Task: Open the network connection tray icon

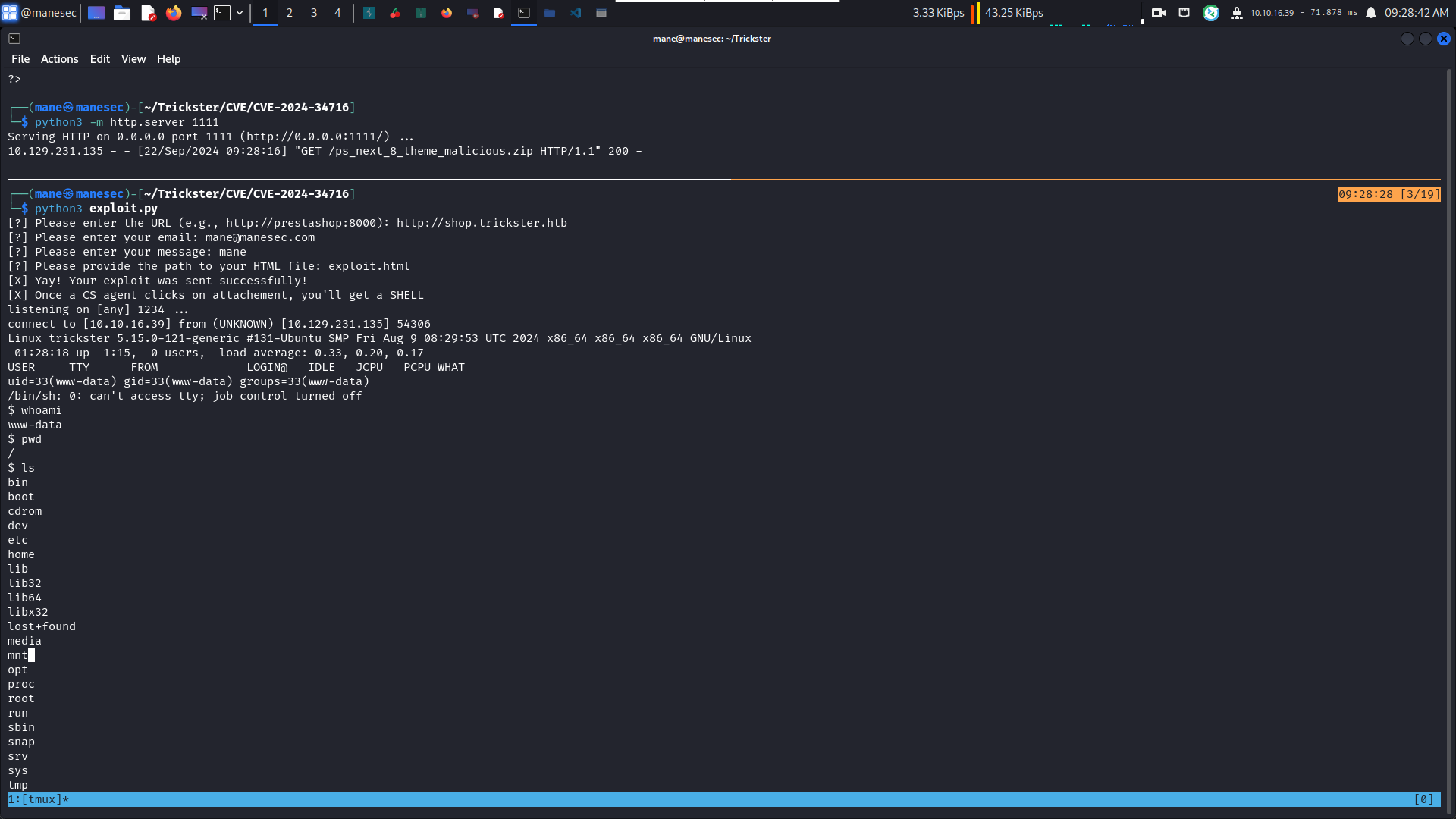Action: click(1185, 13)
